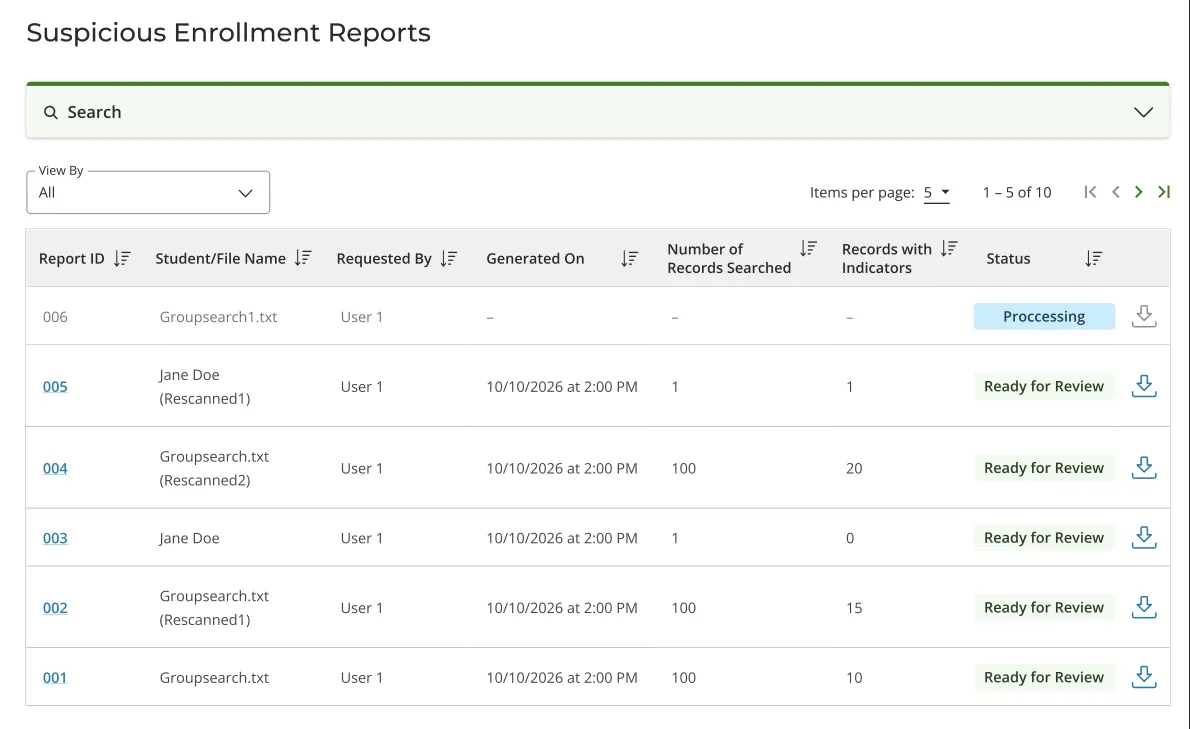1190x729 pixels.
Task: Download report 003
Action: click(x=1144, y=538)
